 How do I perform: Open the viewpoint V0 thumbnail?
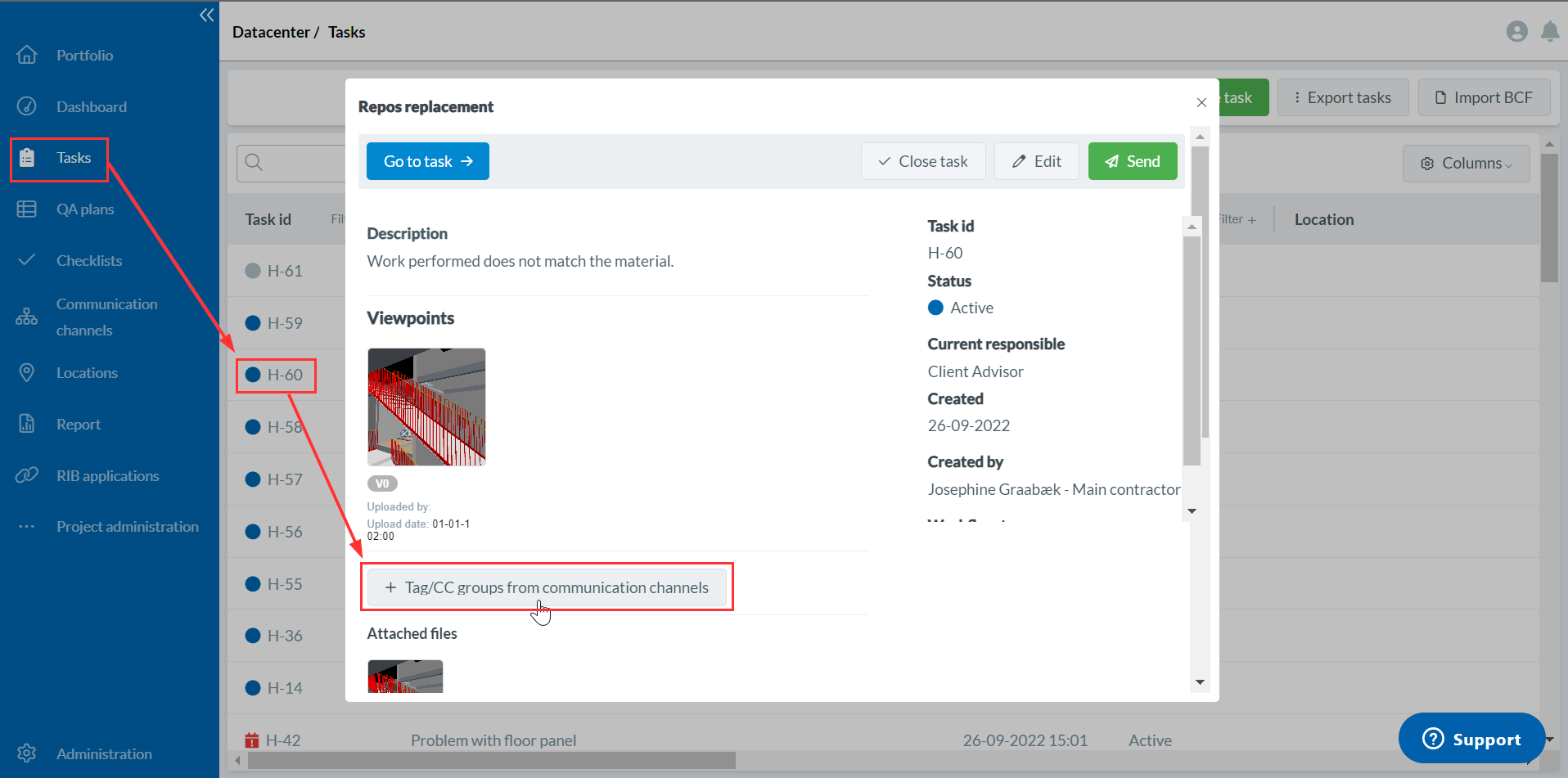coord(426,407)
